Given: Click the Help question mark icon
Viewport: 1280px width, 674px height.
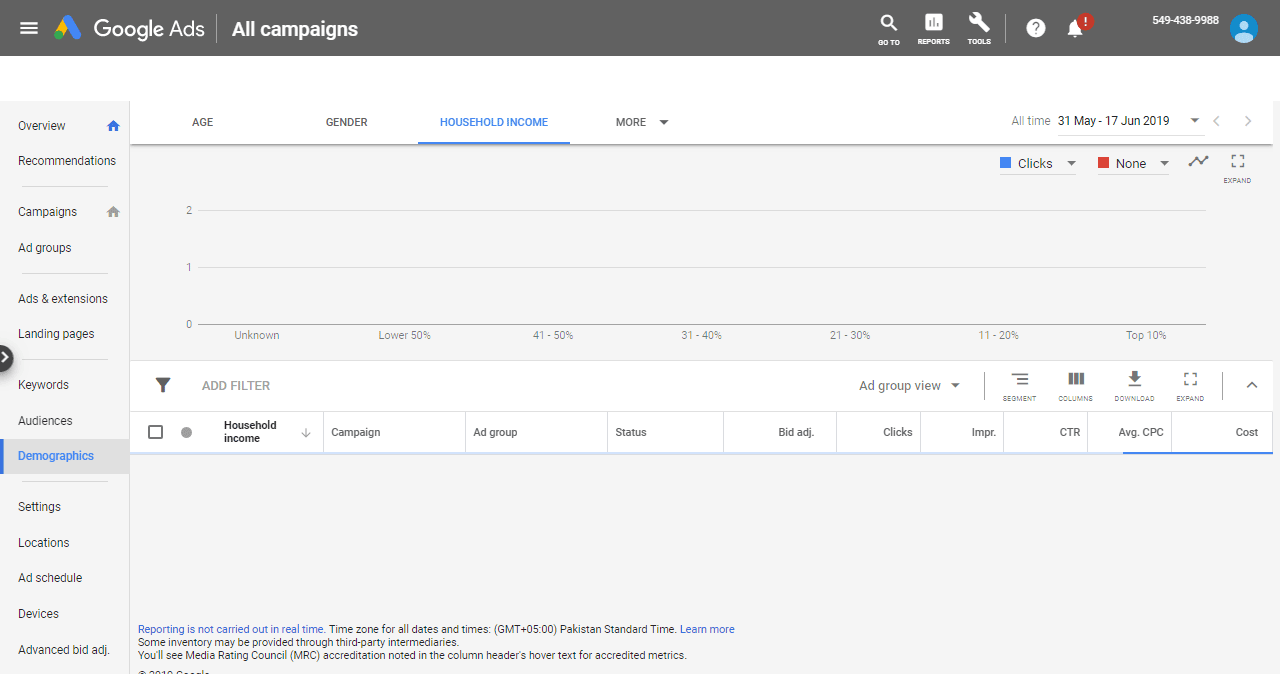Looking at the screenshot, I should click(x=1036, y=28).
